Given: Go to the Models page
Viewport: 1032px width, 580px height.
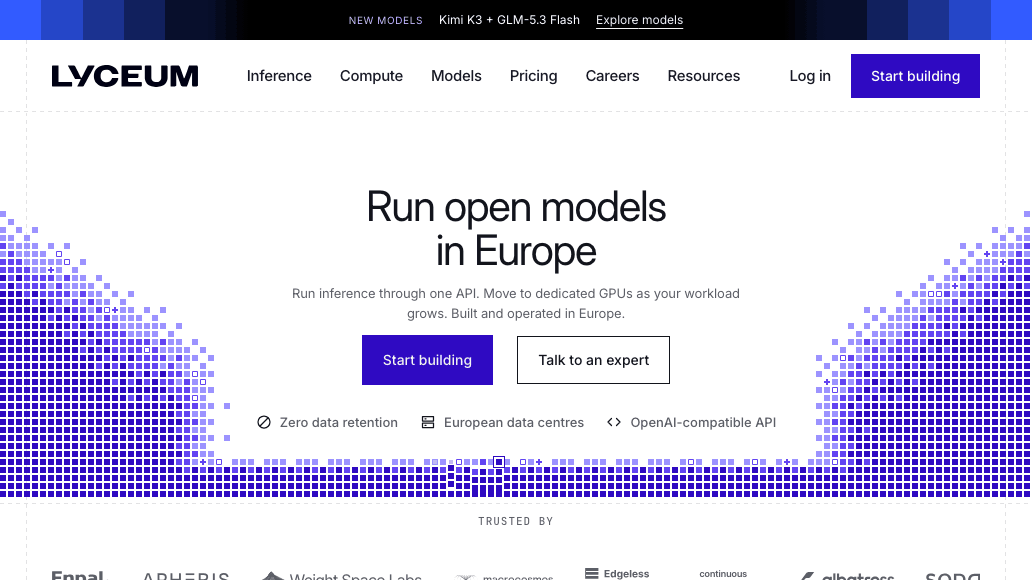Looking at the screenshot, I should [456, 76].
